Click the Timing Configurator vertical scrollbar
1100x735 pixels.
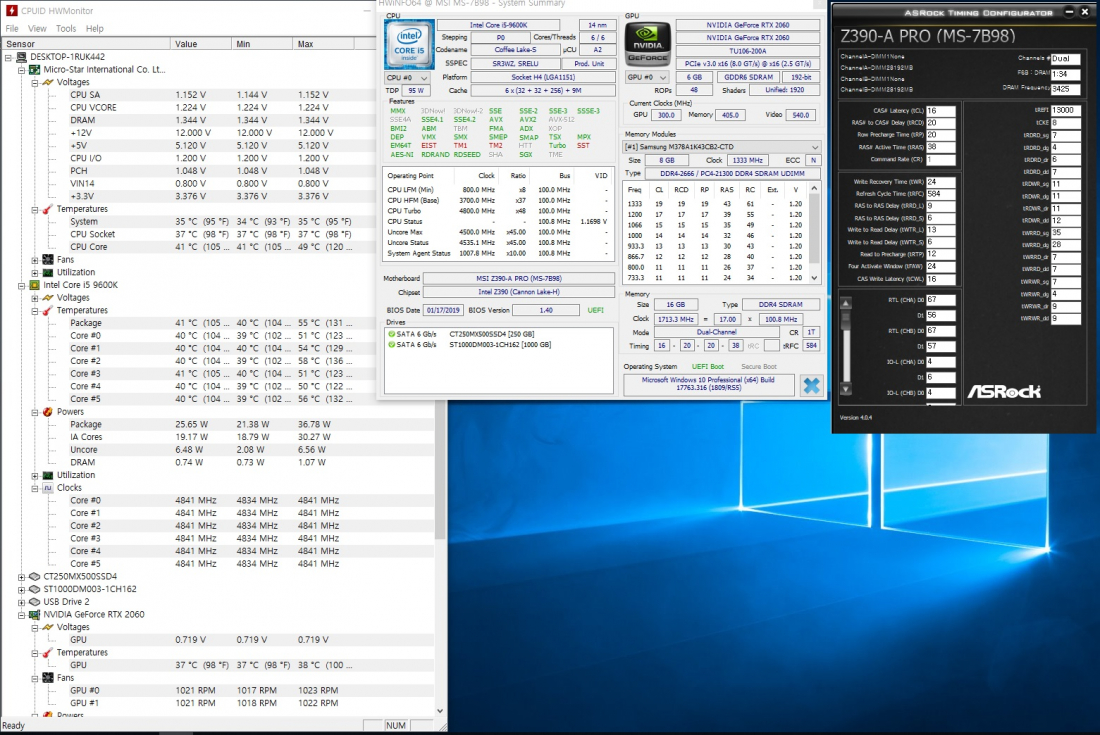tap(846, 346)
